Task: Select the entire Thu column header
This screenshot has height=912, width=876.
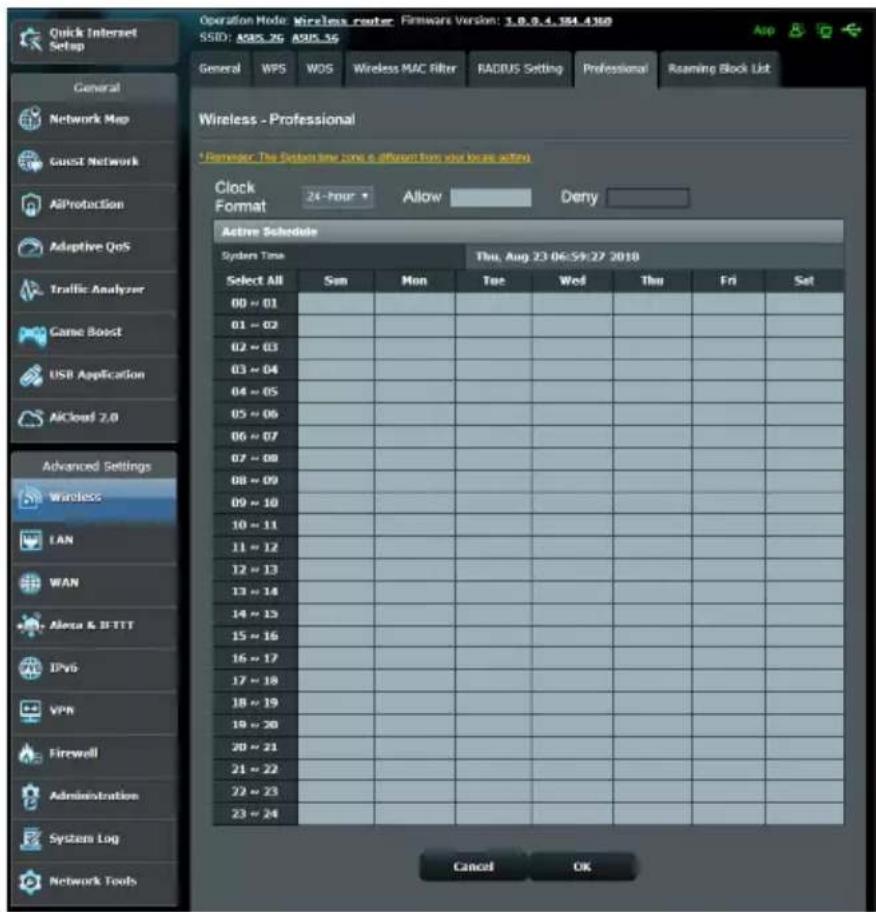Action: point(652,281)
